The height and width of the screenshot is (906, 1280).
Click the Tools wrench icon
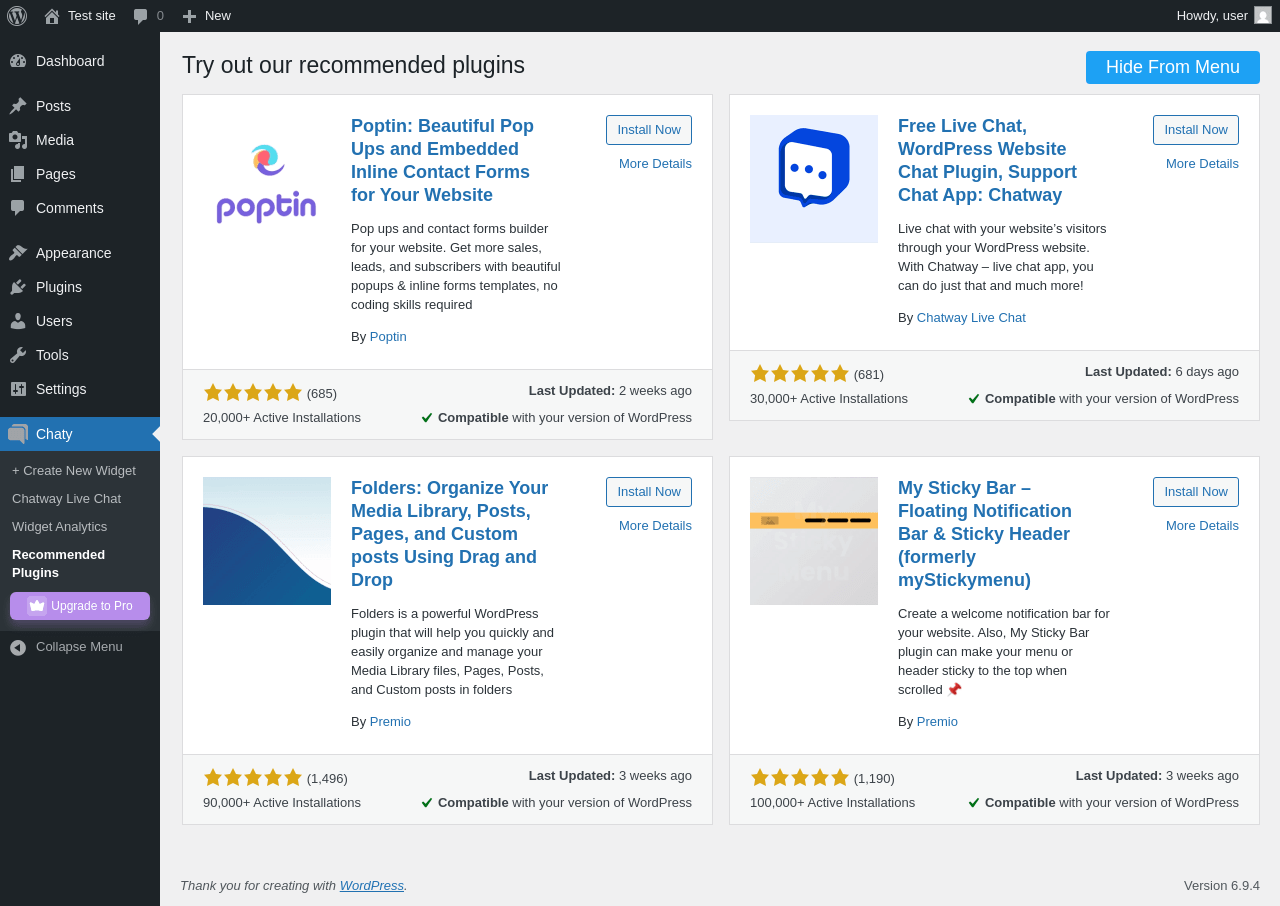pos(18,355)
